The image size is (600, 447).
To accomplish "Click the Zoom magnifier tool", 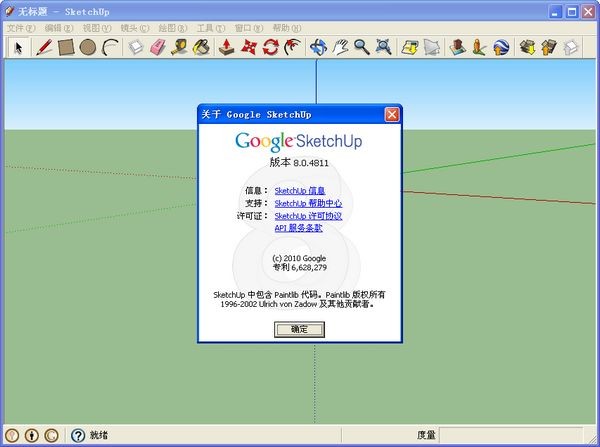I will coord(361,47).
